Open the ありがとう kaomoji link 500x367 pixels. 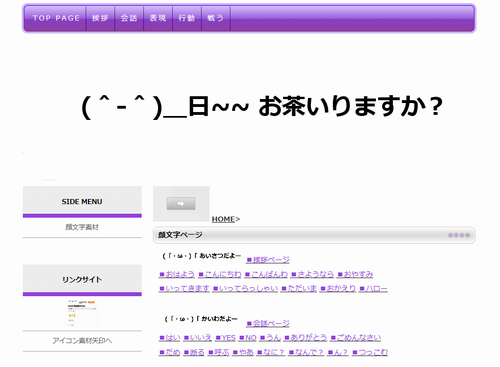pyautogui.click(x=305, y=338)
